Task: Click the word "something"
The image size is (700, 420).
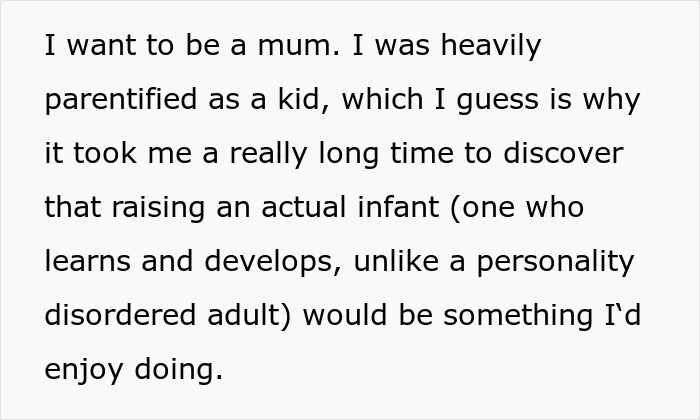Action: click(518, 315)
